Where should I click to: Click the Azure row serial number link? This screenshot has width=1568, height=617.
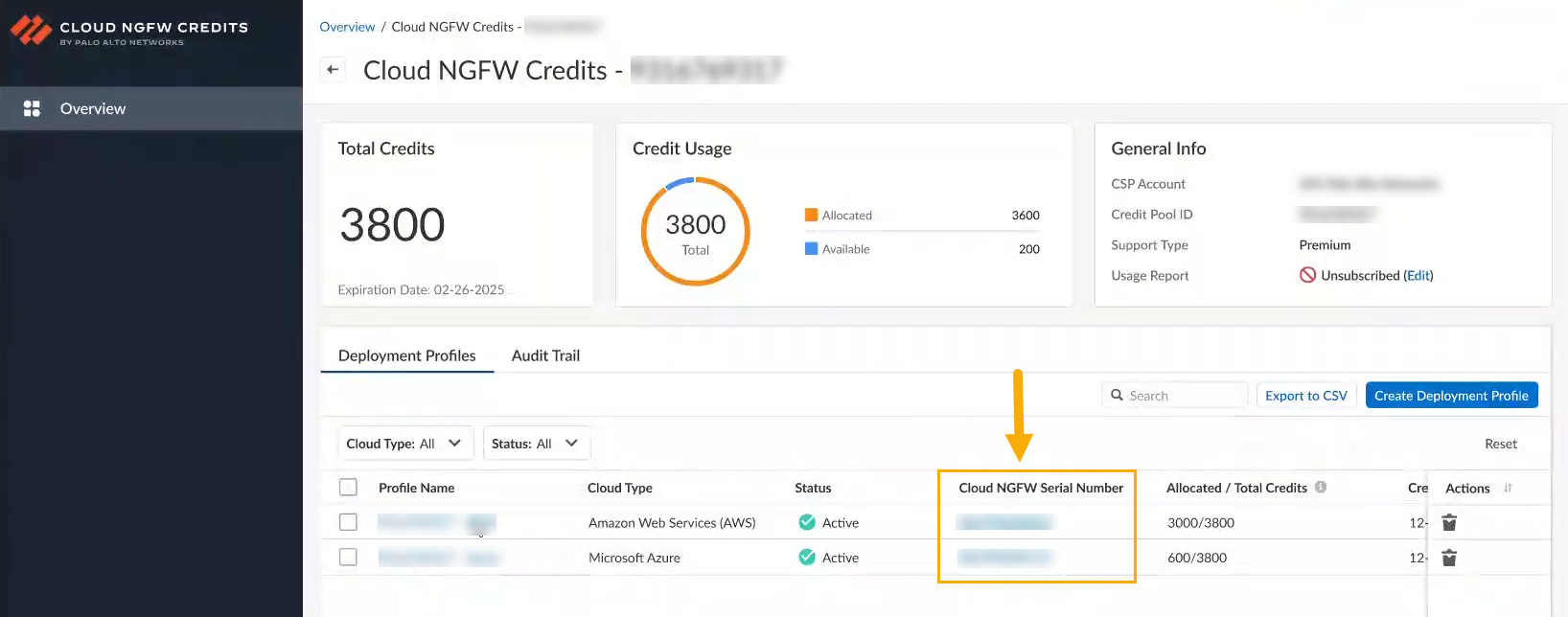tap(1004, 557)
